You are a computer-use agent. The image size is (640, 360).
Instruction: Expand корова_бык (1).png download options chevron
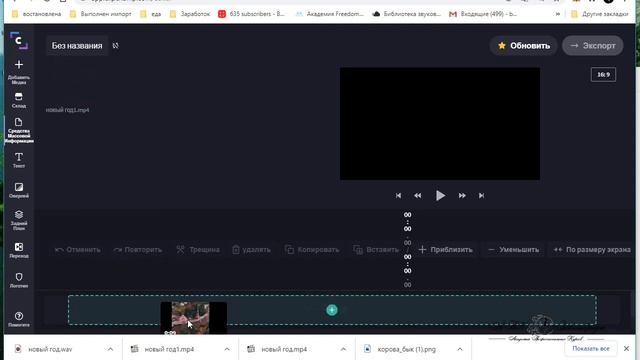click(x=460, y=349)
